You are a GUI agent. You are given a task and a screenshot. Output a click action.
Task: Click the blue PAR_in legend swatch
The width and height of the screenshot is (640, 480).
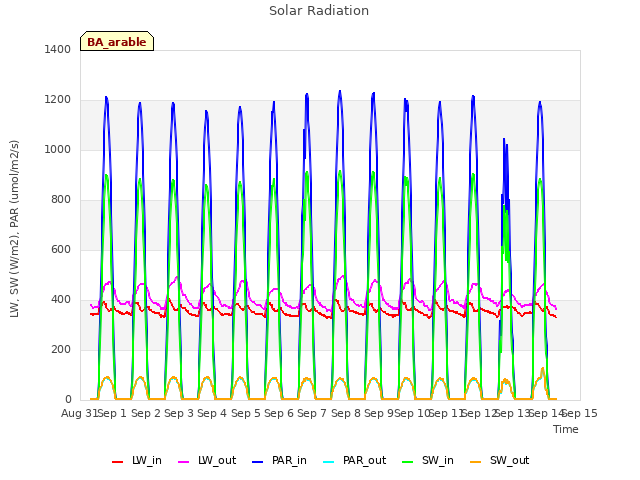tap(258, 462)
